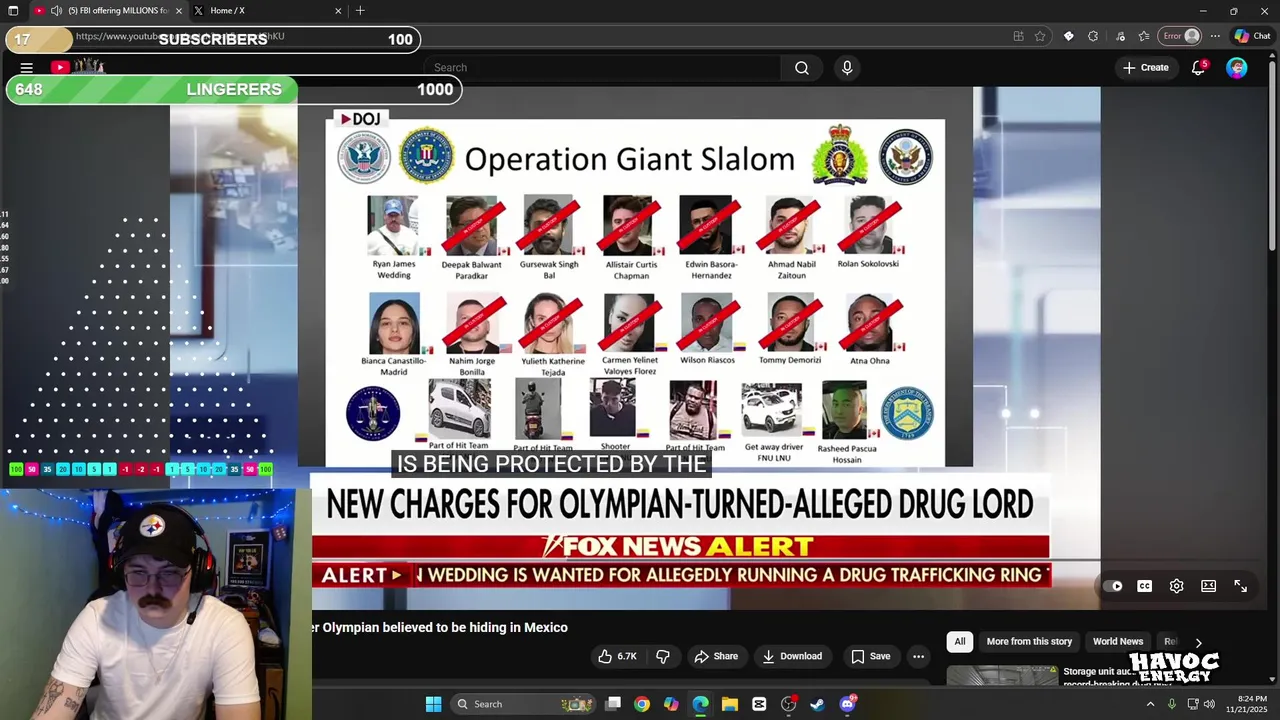This screenshot has height=720, width=1280.
Task: Select More from this story chip
Action: (x=1029, y=641)
